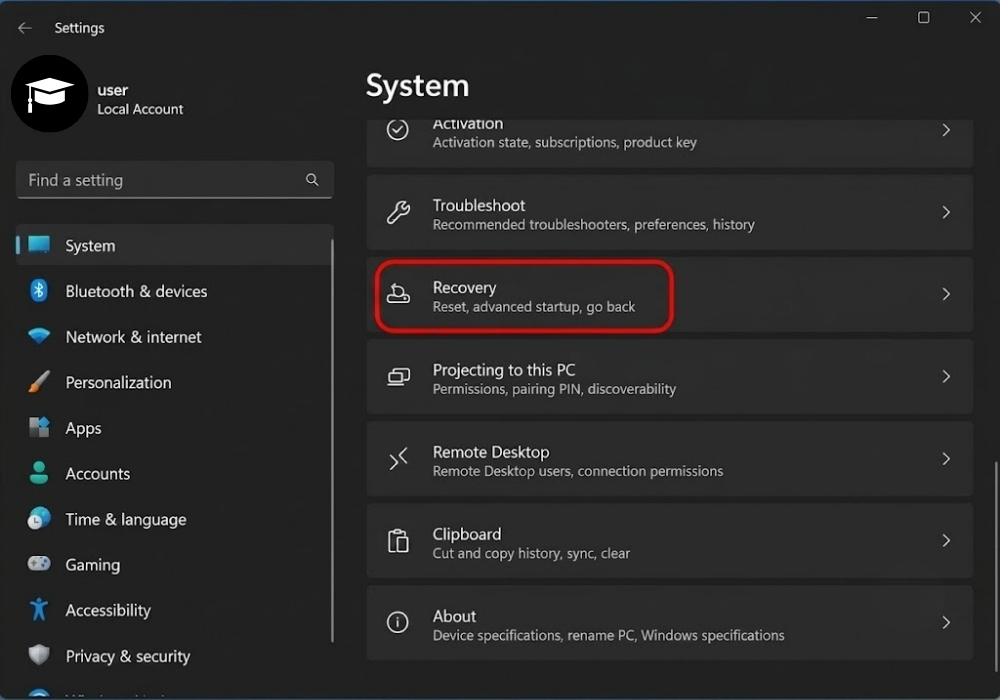Click 'Recommended troubleshooters, preferences, history' text
The width and height of the screenshot is (1000, 700).
[x=593, y=224]
